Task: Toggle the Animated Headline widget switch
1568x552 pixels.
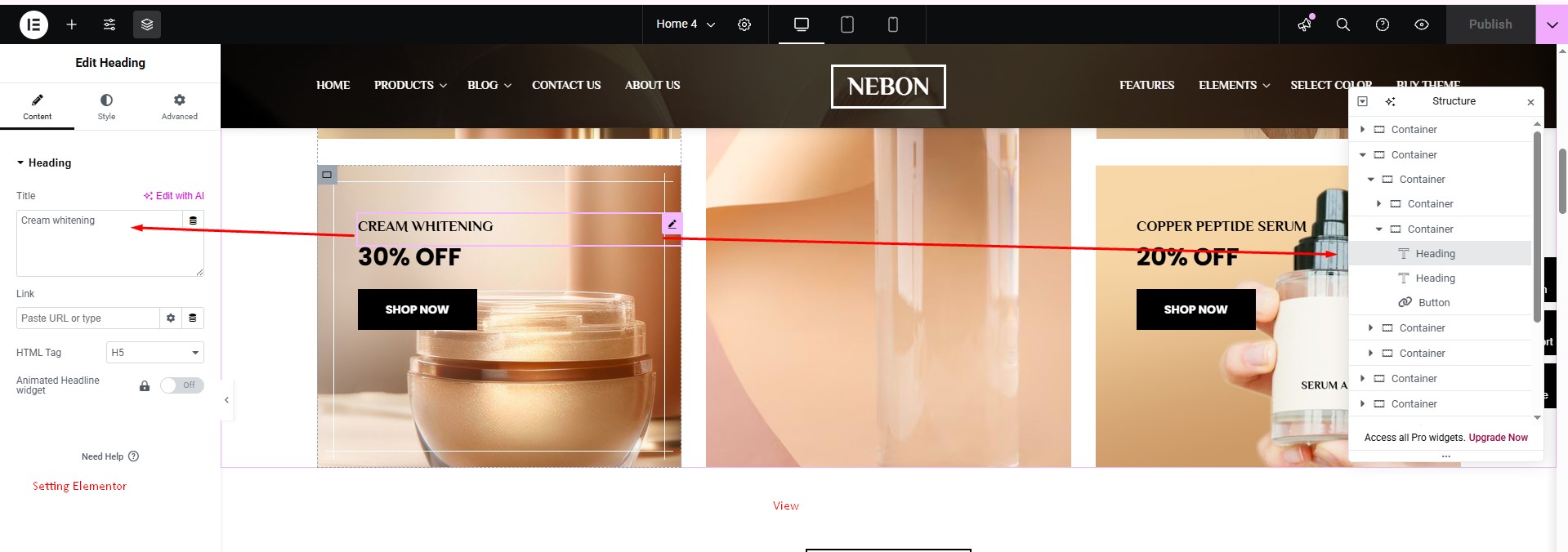Action: pos(181,385)
